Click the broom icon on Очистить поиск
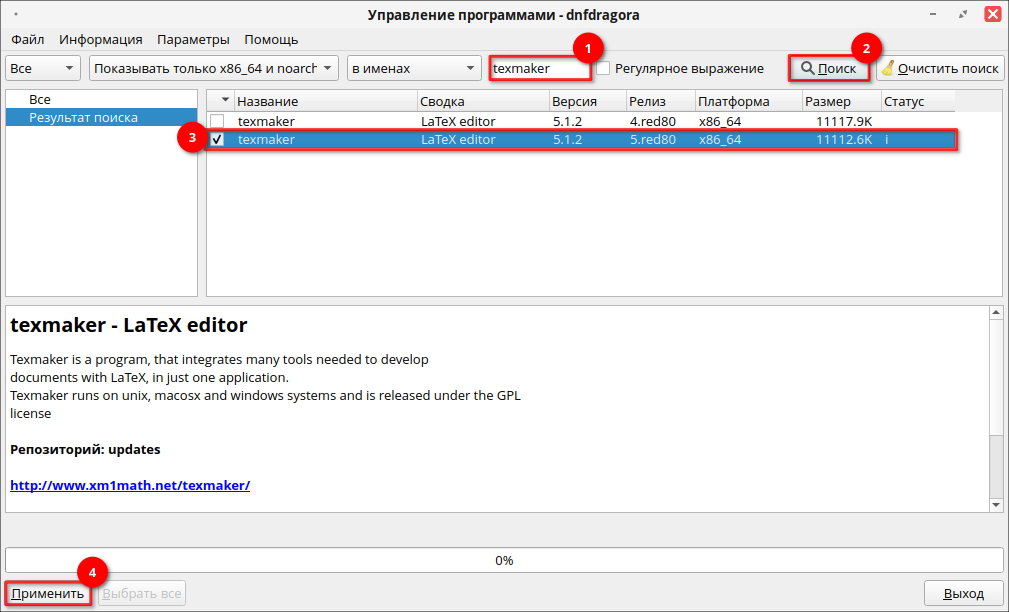The image size is (1009, 612). (x=888, y=68)
